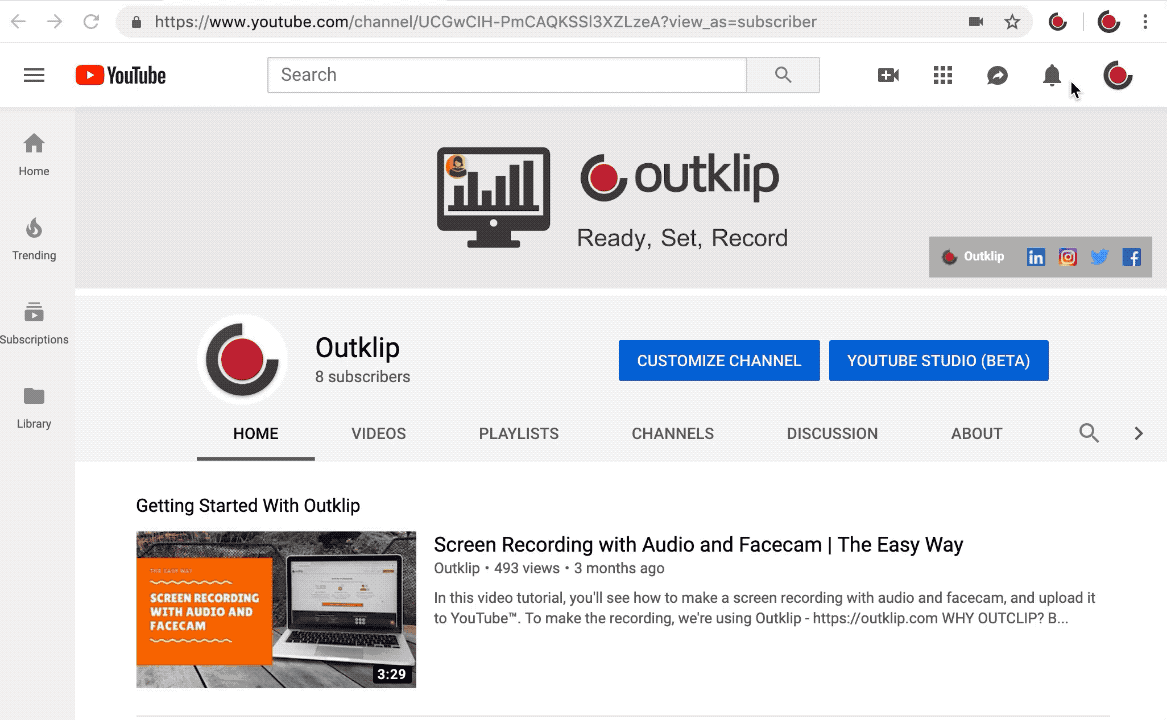This screenshot has width=1167, height=720.
Task: Switch to the ABOUT tab
Action: coord(976,434)
